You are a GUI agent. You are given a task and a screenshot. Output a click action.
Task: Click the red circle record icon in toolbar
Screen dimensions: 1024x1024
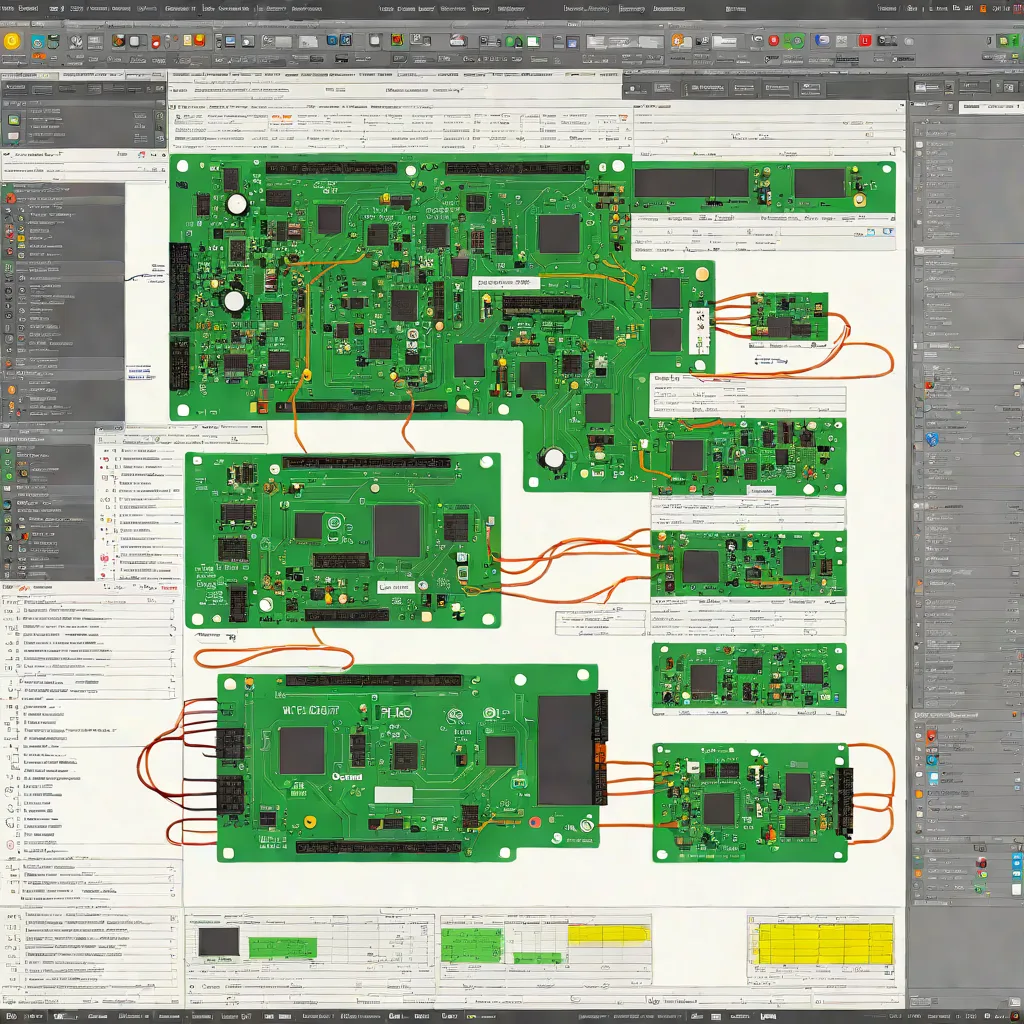773,40
